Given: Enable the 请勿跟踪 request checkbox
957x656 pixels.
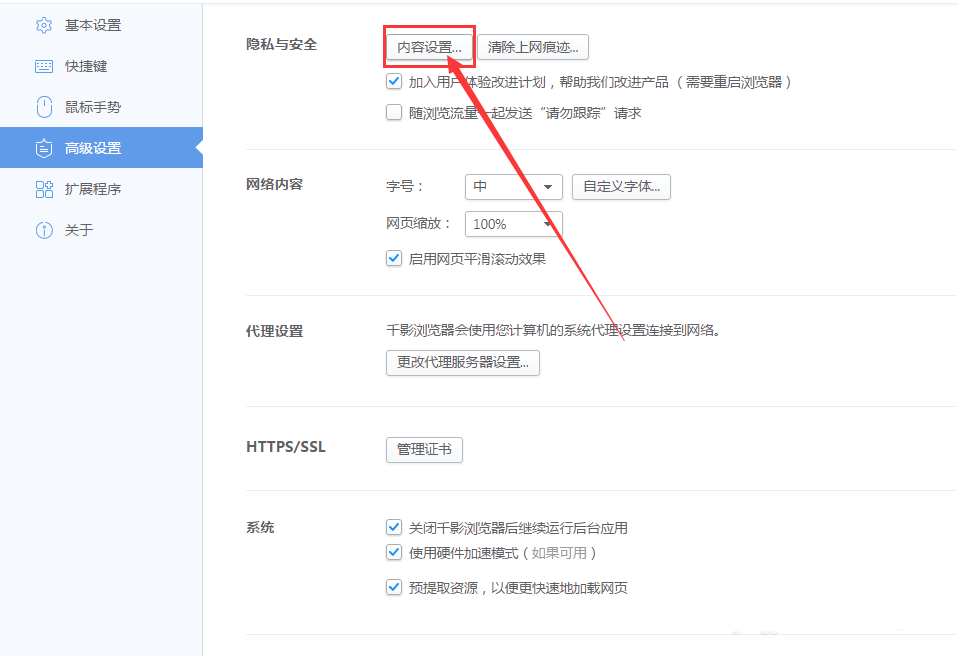Looking at the screenshot, I should coord(393,113).
